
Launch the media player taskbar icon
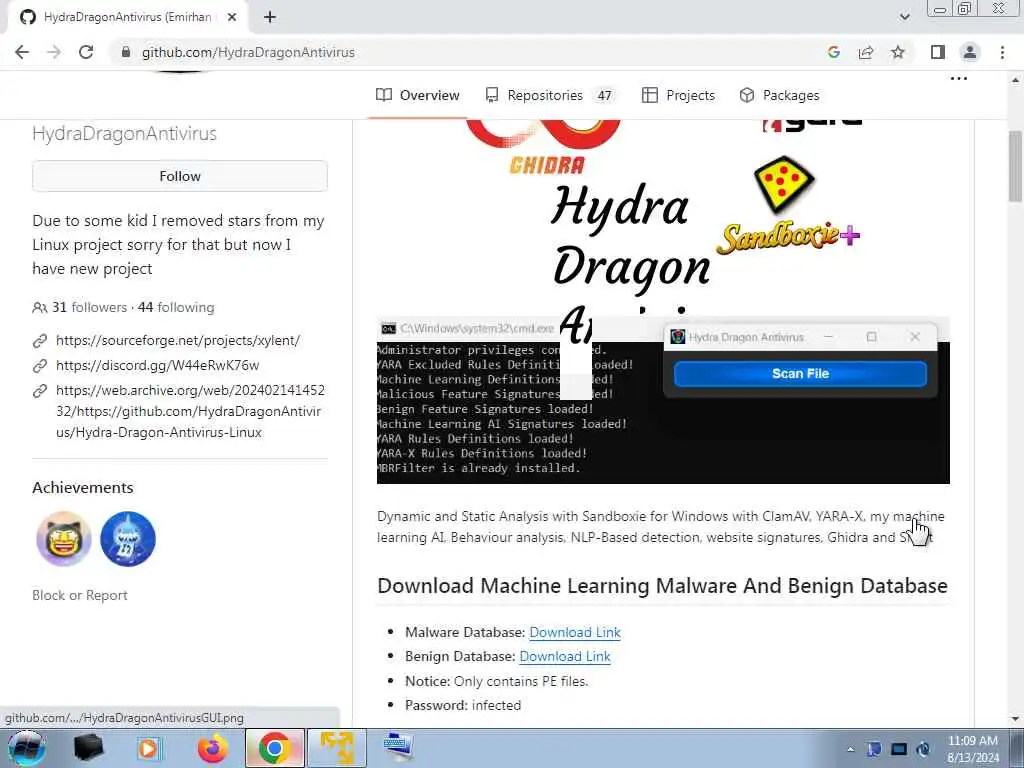click(148, 748)
